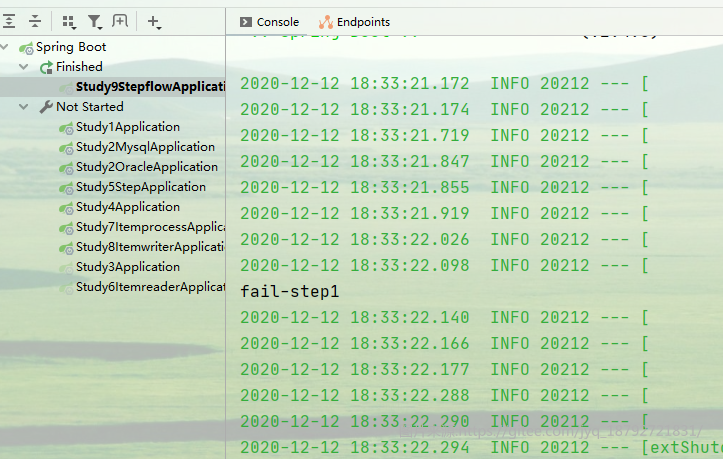
Task: Click log line timestamped 18:33:22.026
Action: [444, 239]
